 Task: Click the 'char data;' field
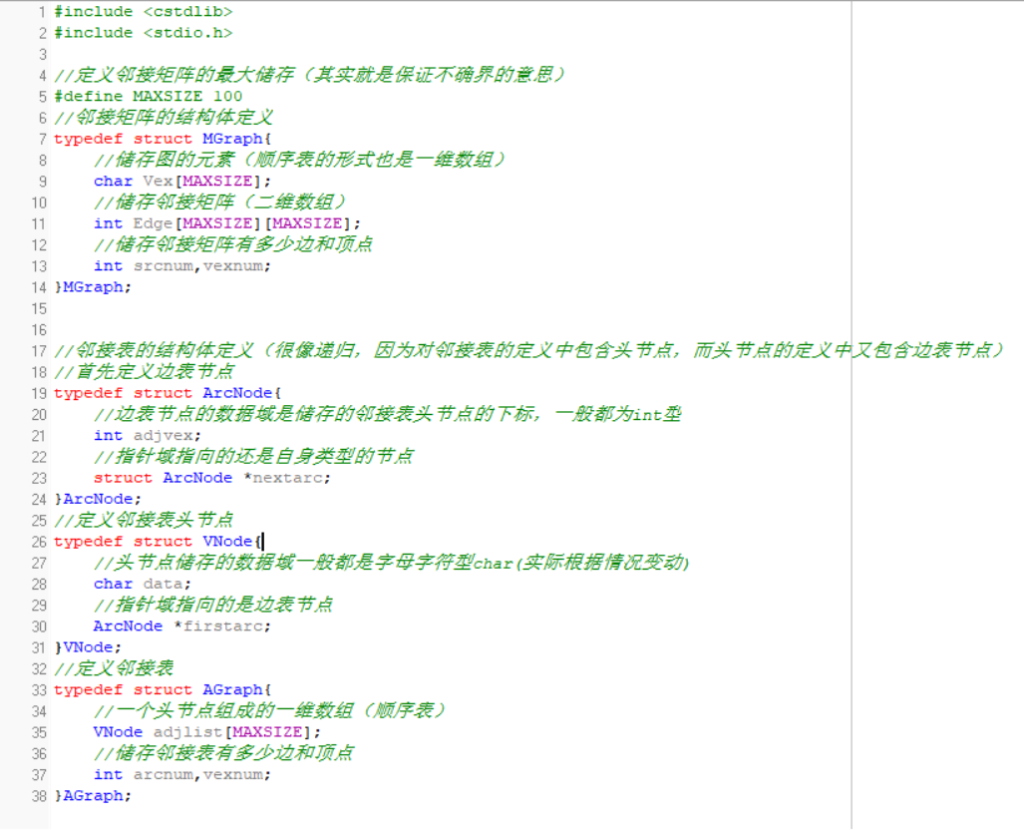coord(142,584)
